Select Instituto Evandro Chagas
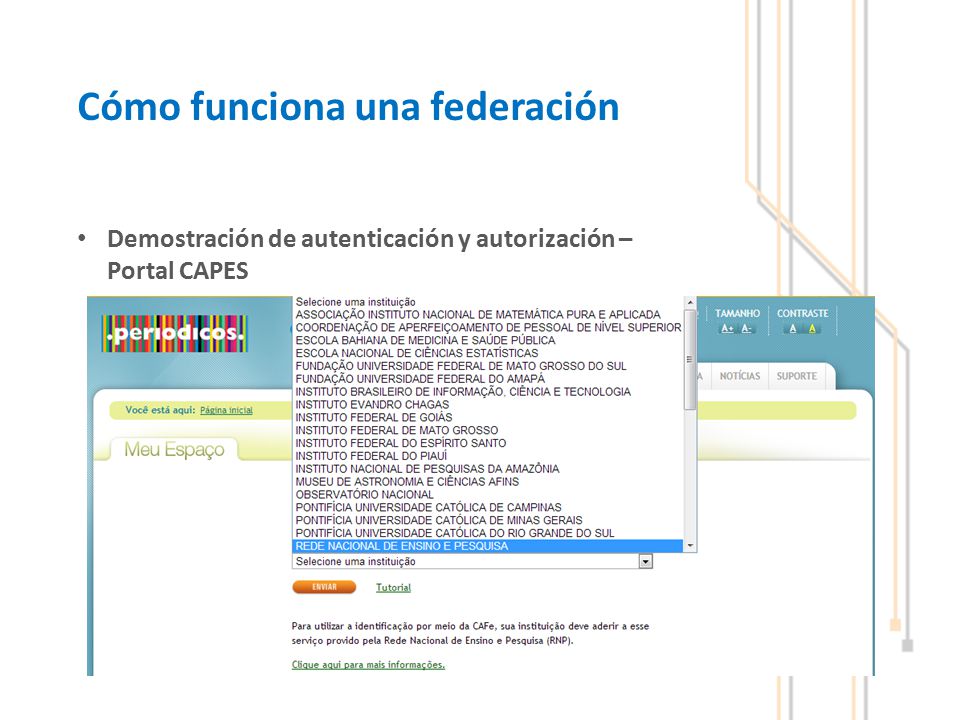The width and height of the screenshot is (960, 720). click(487, 405)
